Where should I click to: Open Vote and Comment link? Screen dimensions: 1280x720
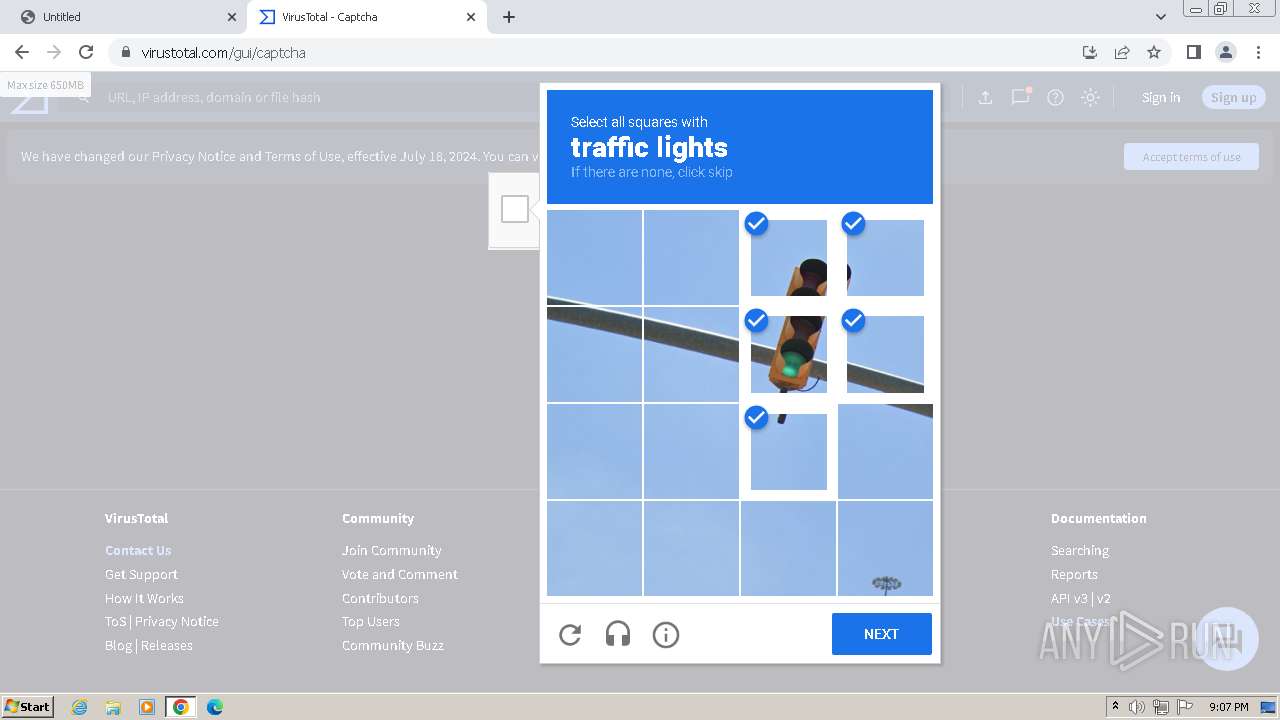pyautogui.click(x=400, y=574)
